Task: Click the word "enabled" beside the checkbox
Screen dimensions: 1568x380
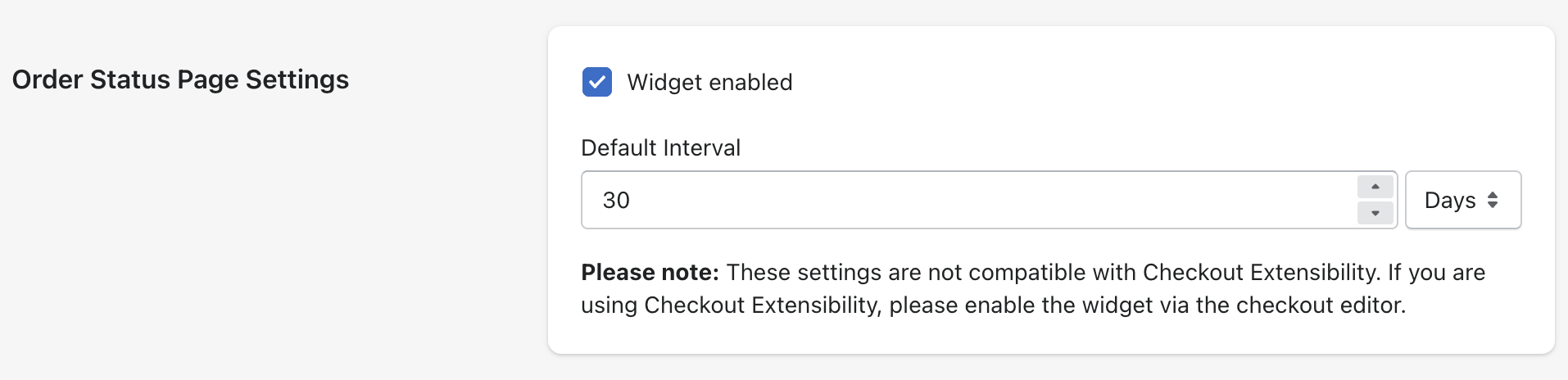Action: pyautogui.click(x=750, y=83)
